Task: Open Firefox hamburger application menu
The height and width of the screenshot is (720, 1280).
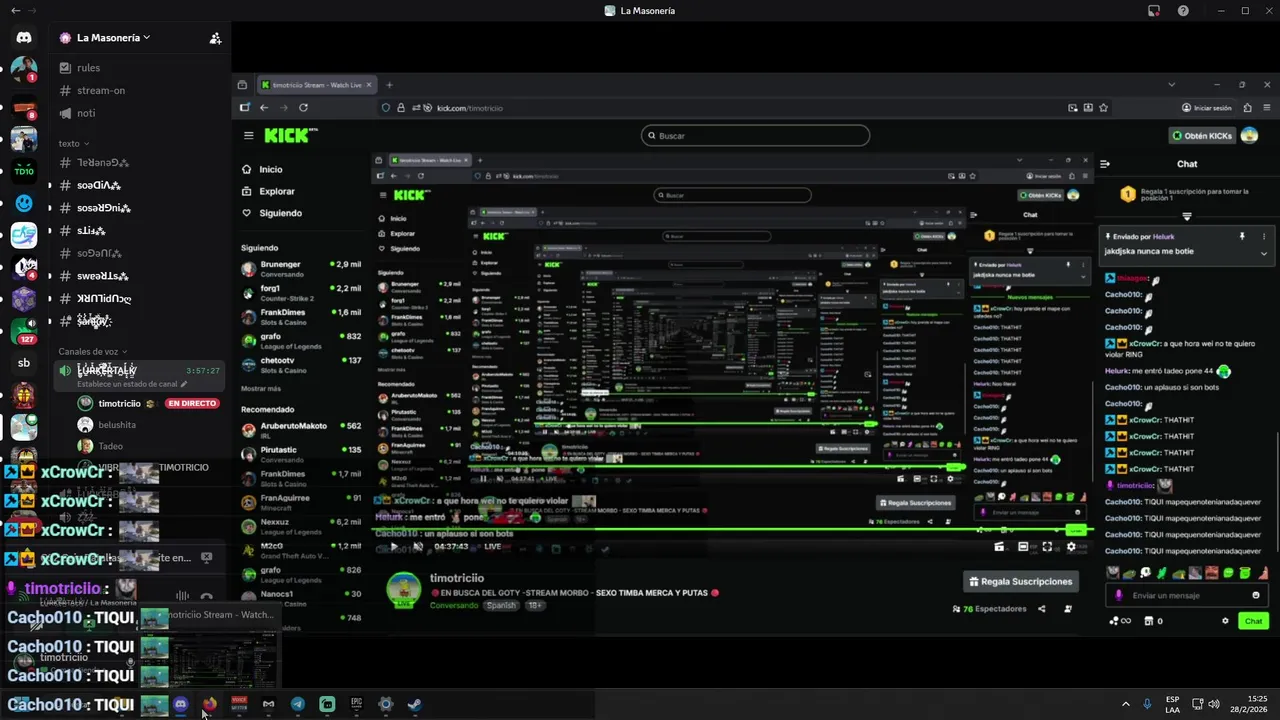Action: point(1265,107)
